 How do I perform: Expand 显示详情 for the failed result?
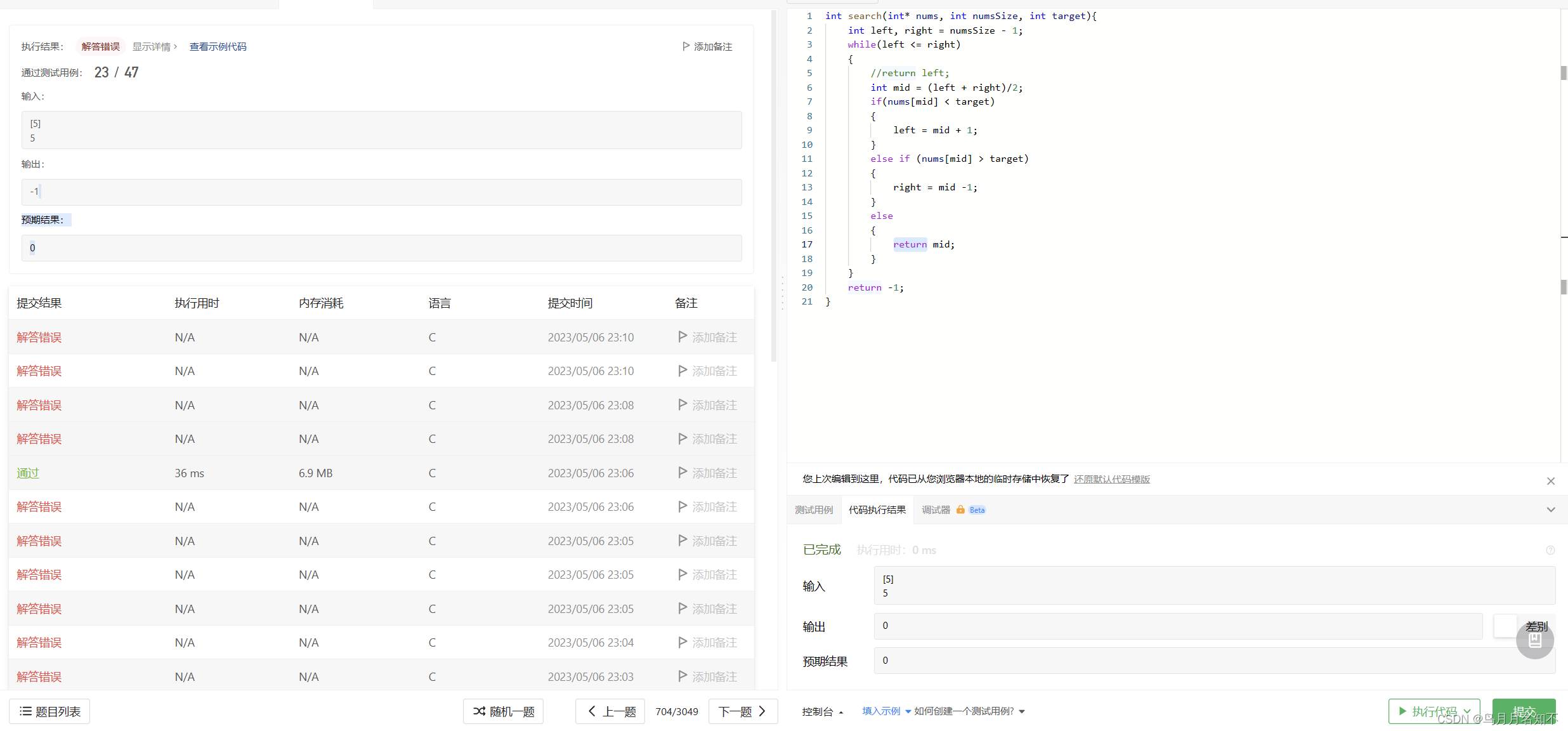[x=154, y=47]
